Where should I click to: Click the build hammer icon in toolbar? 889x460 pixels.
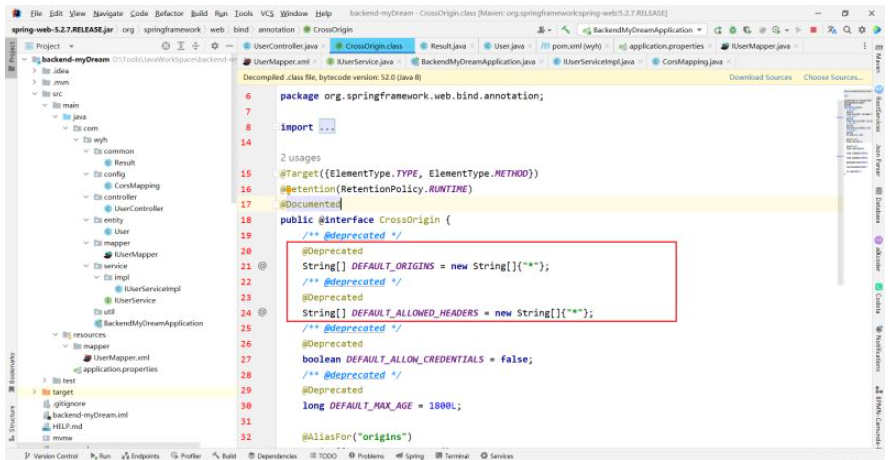tap(566, 30)
